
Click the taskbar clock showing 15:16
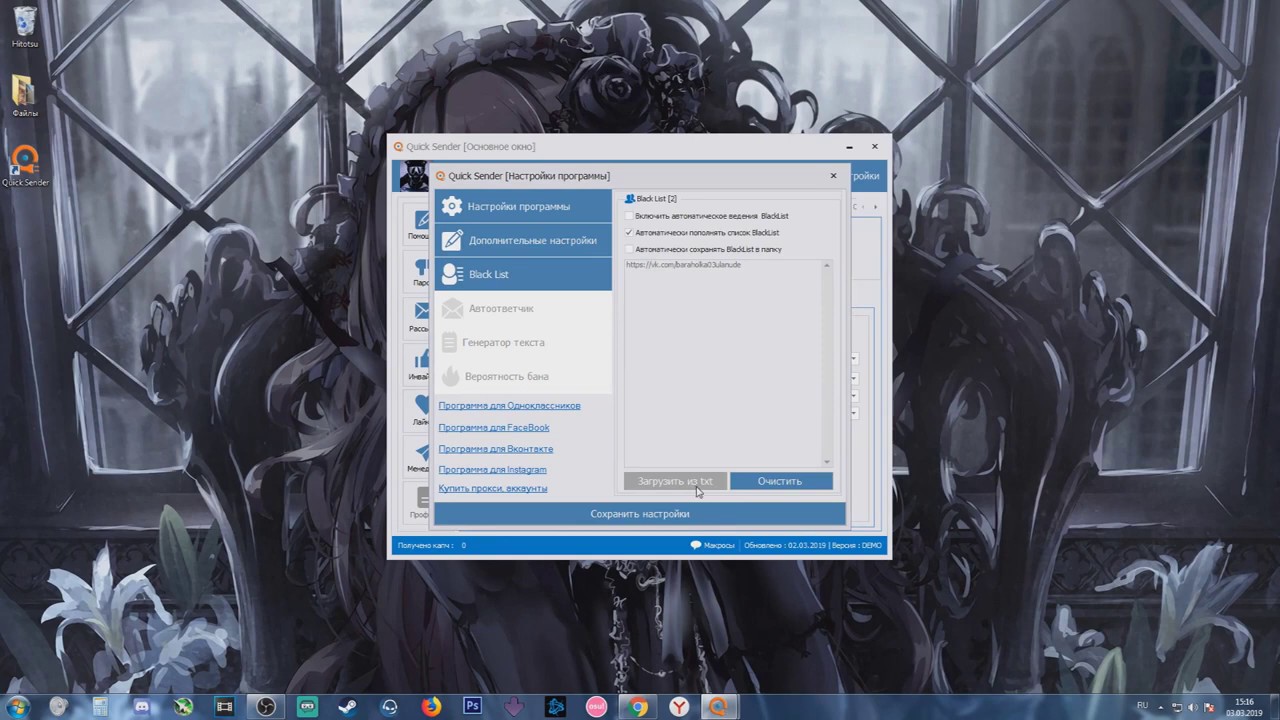(1245, 707)
